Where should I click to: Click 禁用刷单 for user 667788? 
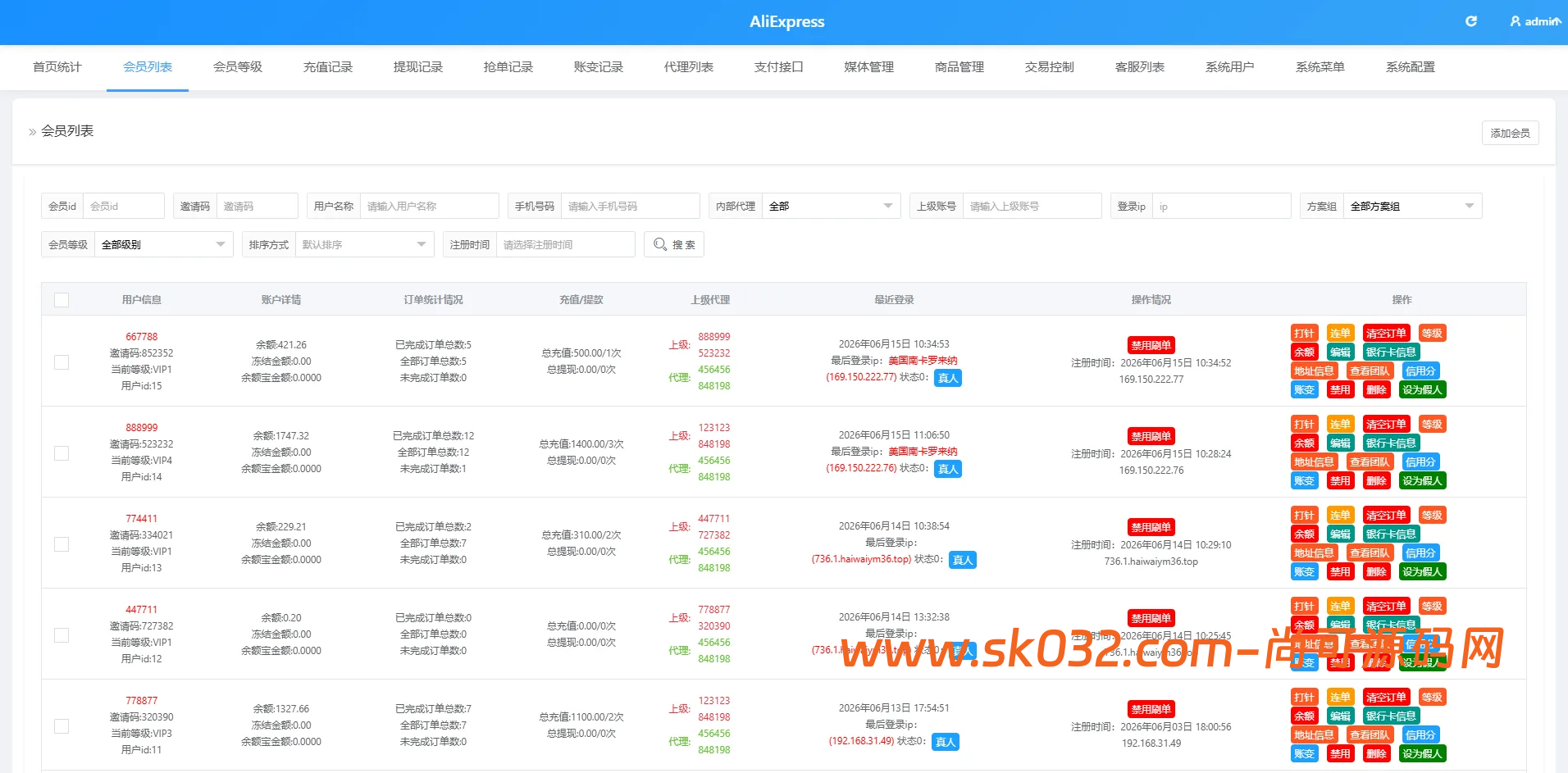point(1151,345)
